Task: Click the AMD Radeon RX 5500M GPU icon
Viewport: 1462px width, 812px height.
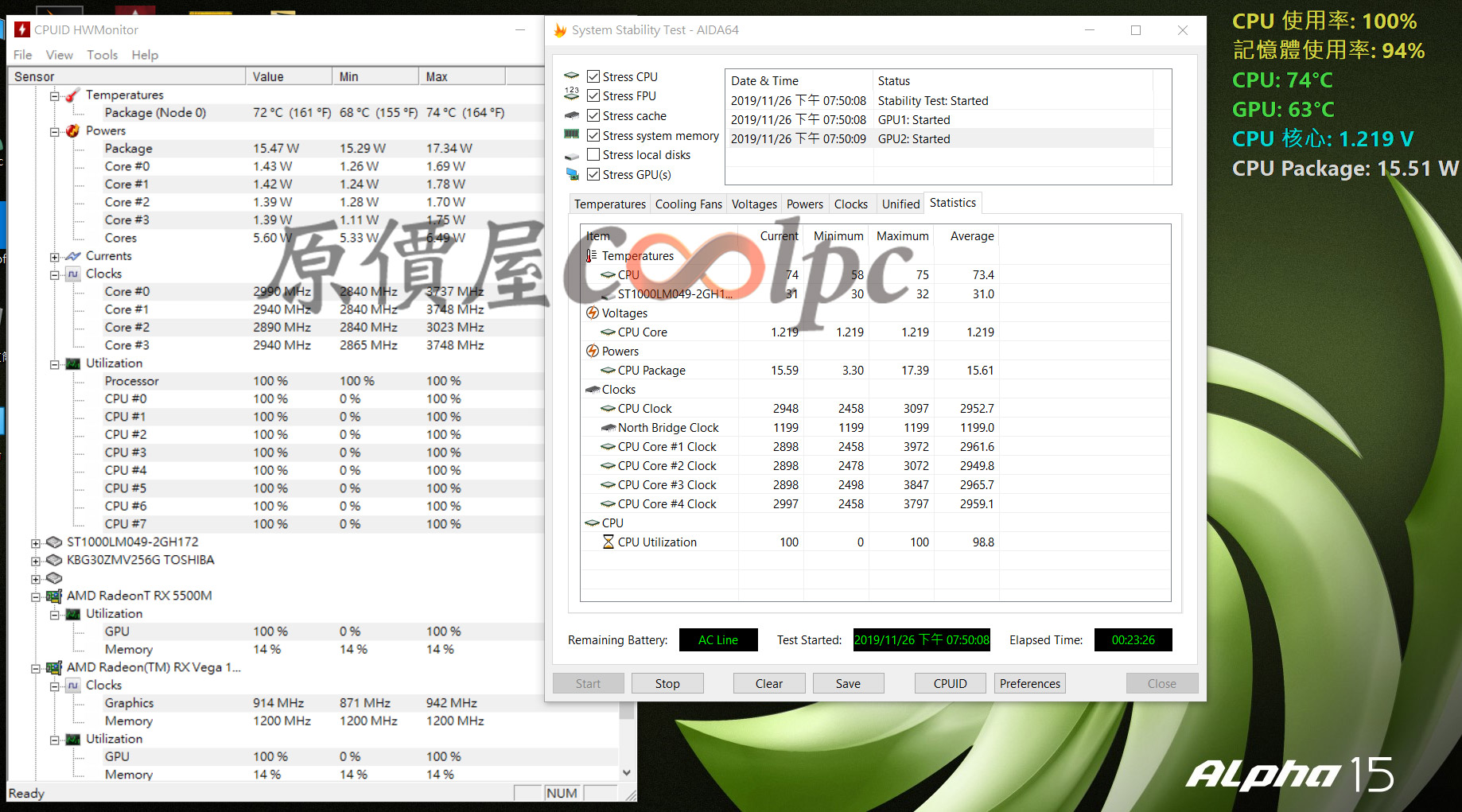Action: [53, 596]
